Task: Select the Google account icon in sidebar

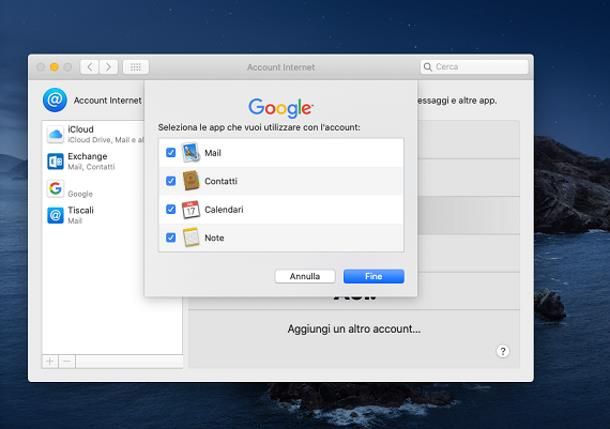Action: (x=55, y=188)
